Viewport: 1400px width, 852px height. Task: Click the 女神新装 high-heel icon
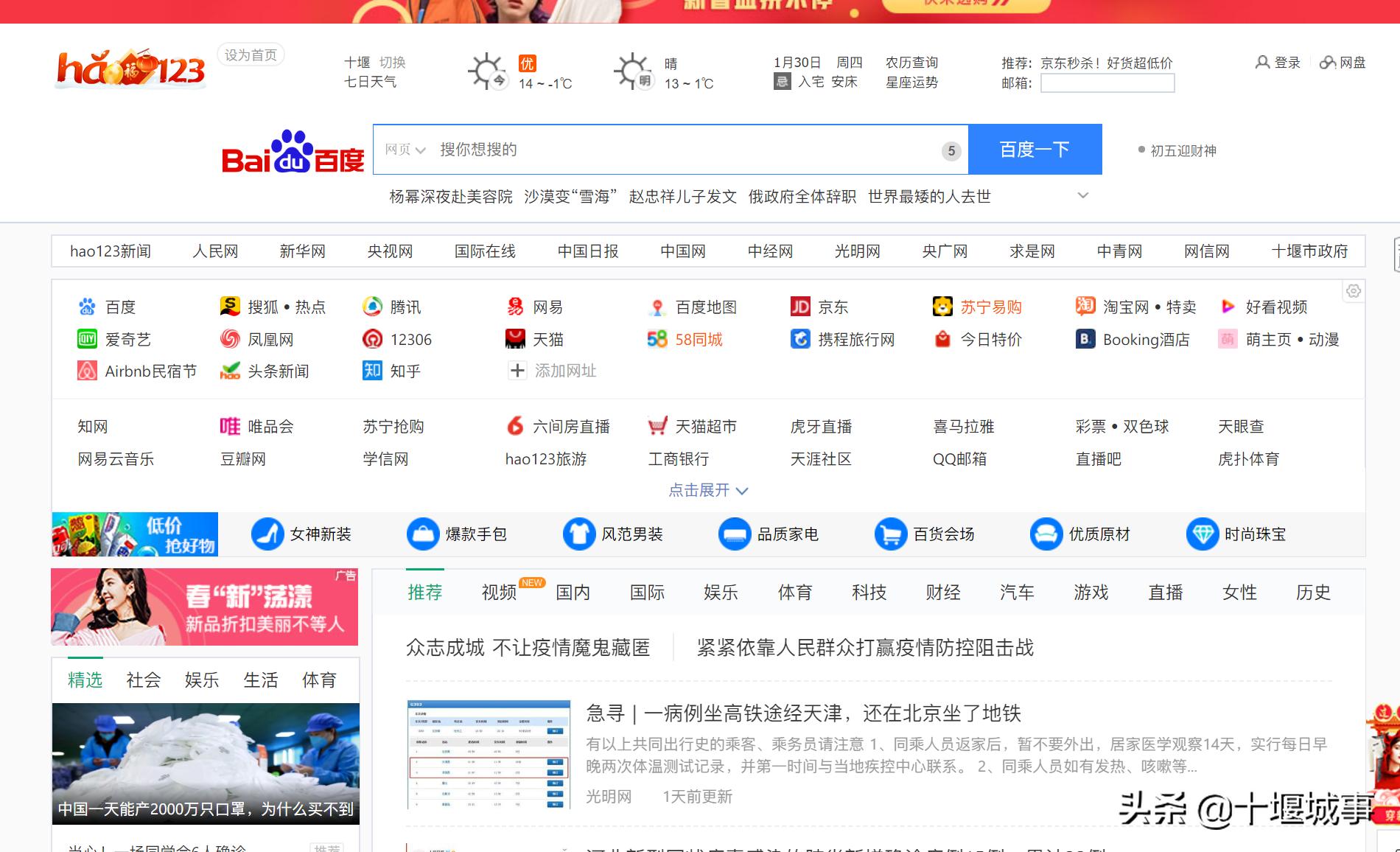coord(267,534)
